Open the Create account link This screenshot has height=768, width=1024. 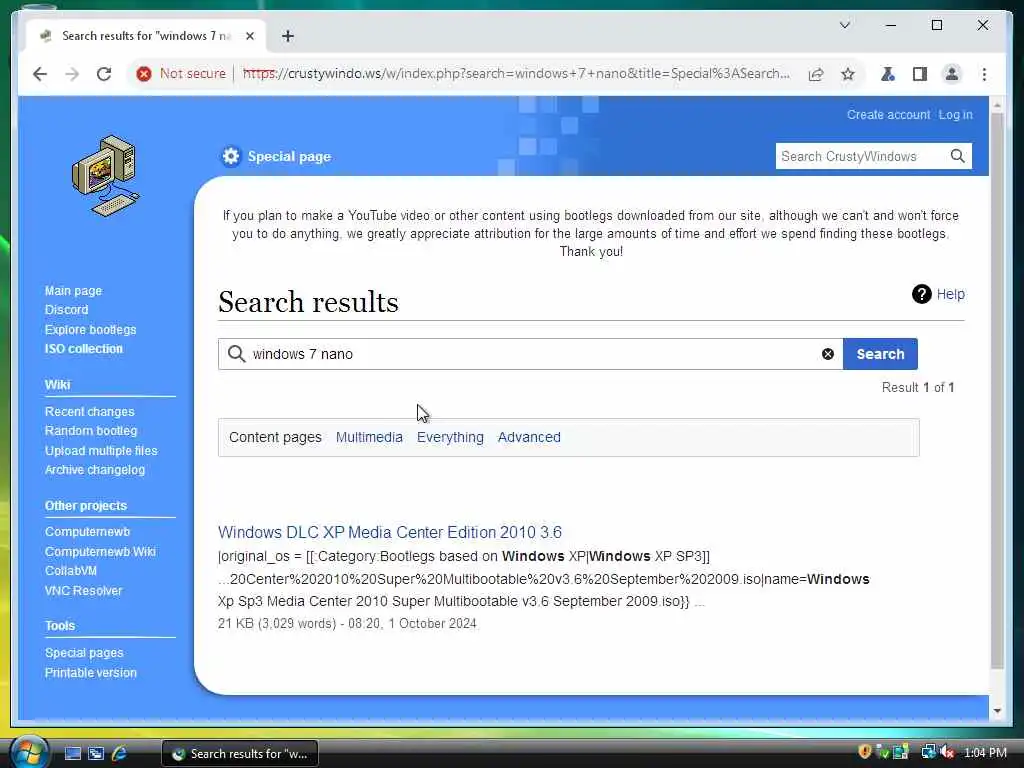(x=888, y=114)
